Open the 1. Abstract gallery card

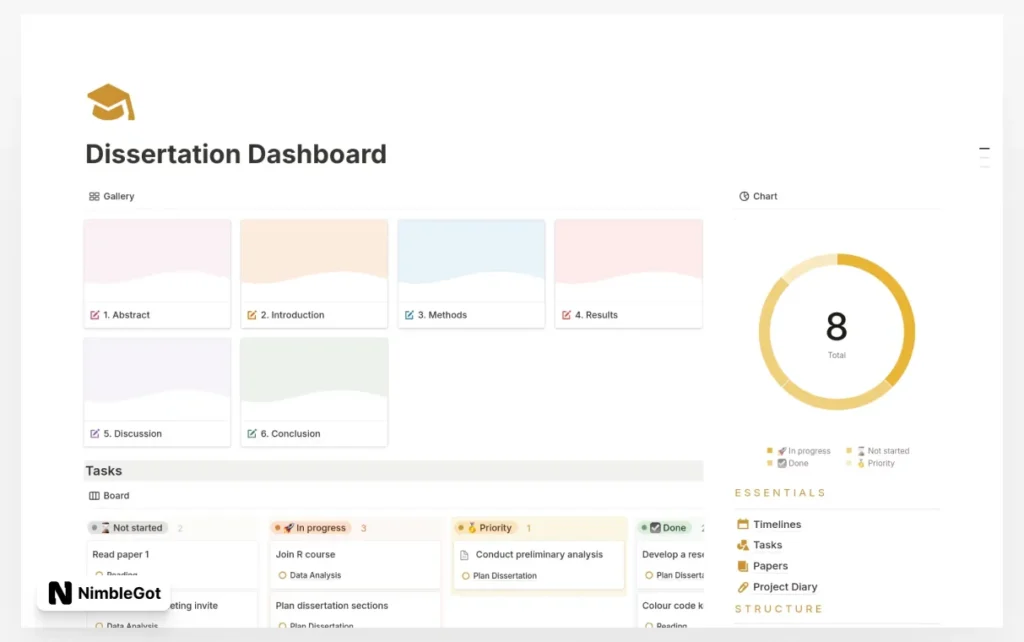tap(157, 274)
